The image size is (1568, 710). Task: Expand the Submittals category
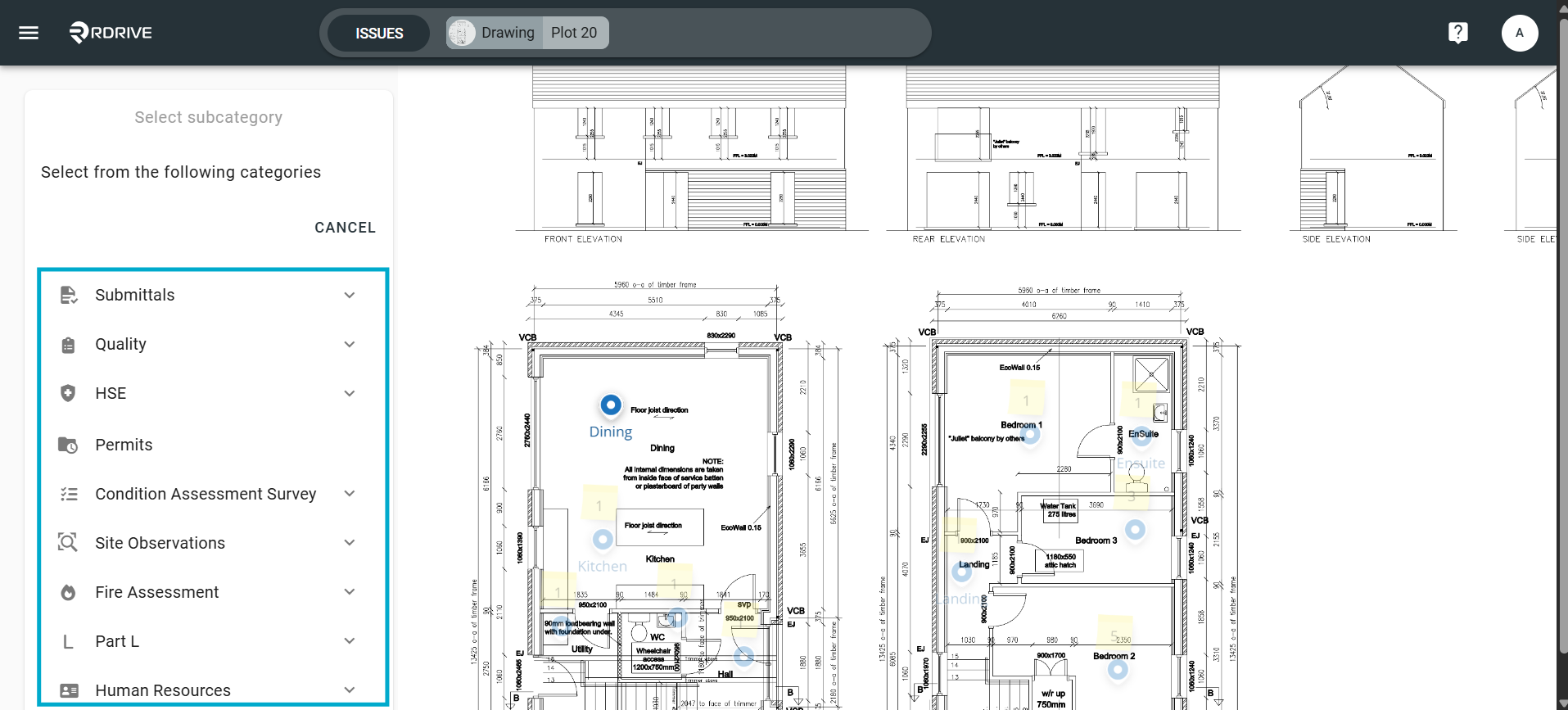click(x=350, y=295)
